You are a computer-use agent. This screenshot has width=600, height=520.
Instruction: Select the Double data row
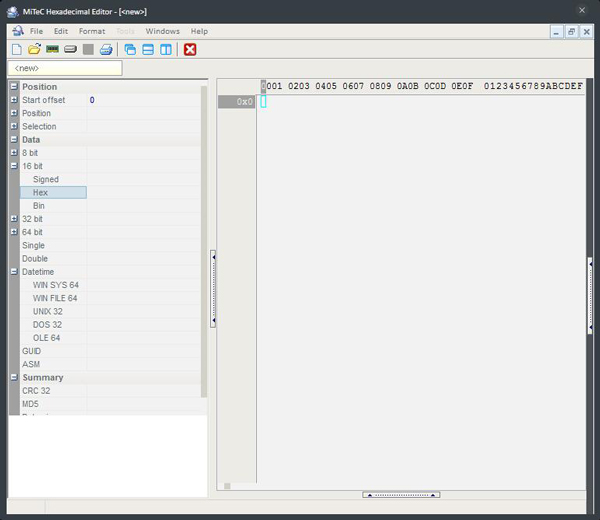(110, 259)
